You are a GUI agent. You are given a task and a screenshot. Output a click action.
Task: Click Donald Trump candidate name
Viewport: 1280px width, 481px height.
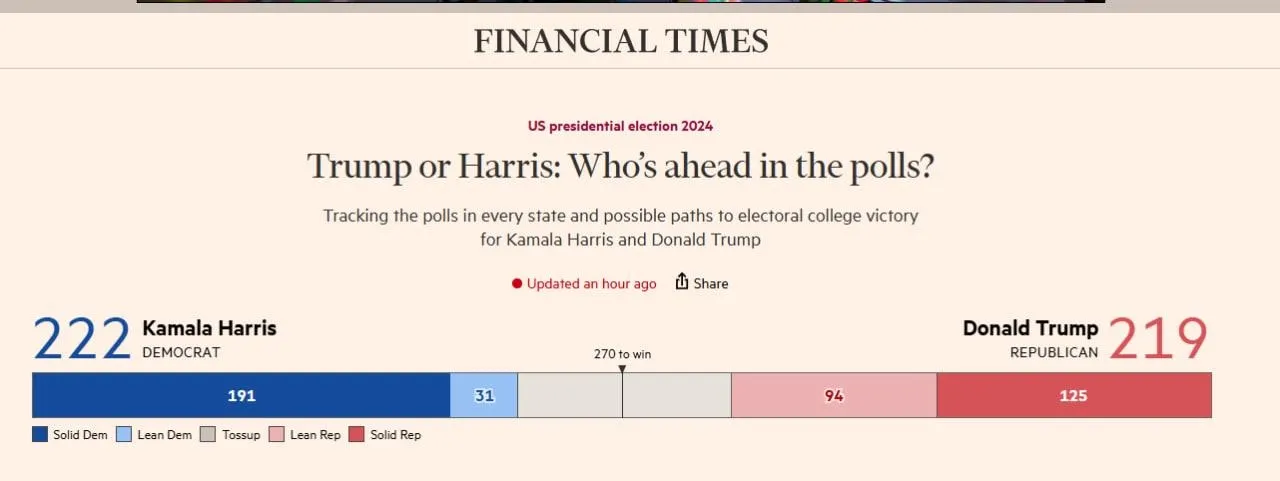[1030, 328]
